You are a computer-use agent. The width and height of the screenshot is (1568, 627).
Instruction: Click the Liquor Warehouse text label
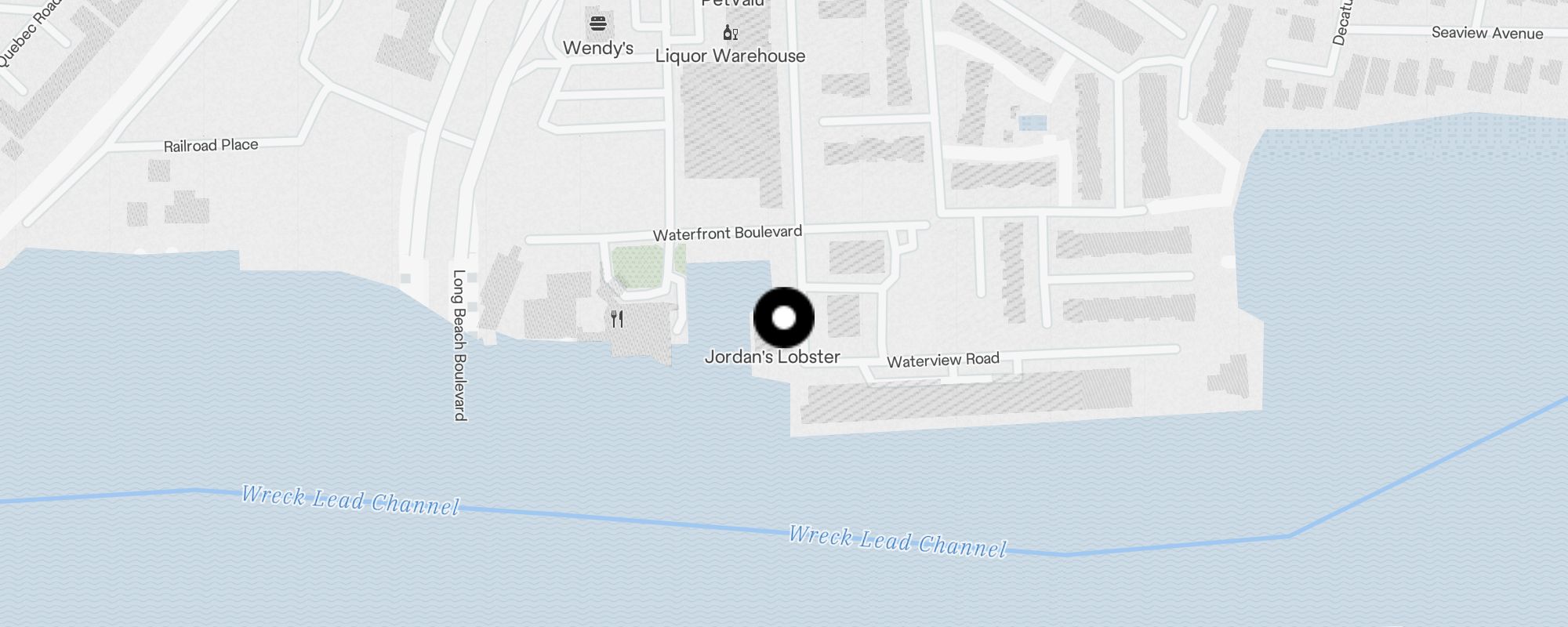pyautogui.click(x=730, y=56)
